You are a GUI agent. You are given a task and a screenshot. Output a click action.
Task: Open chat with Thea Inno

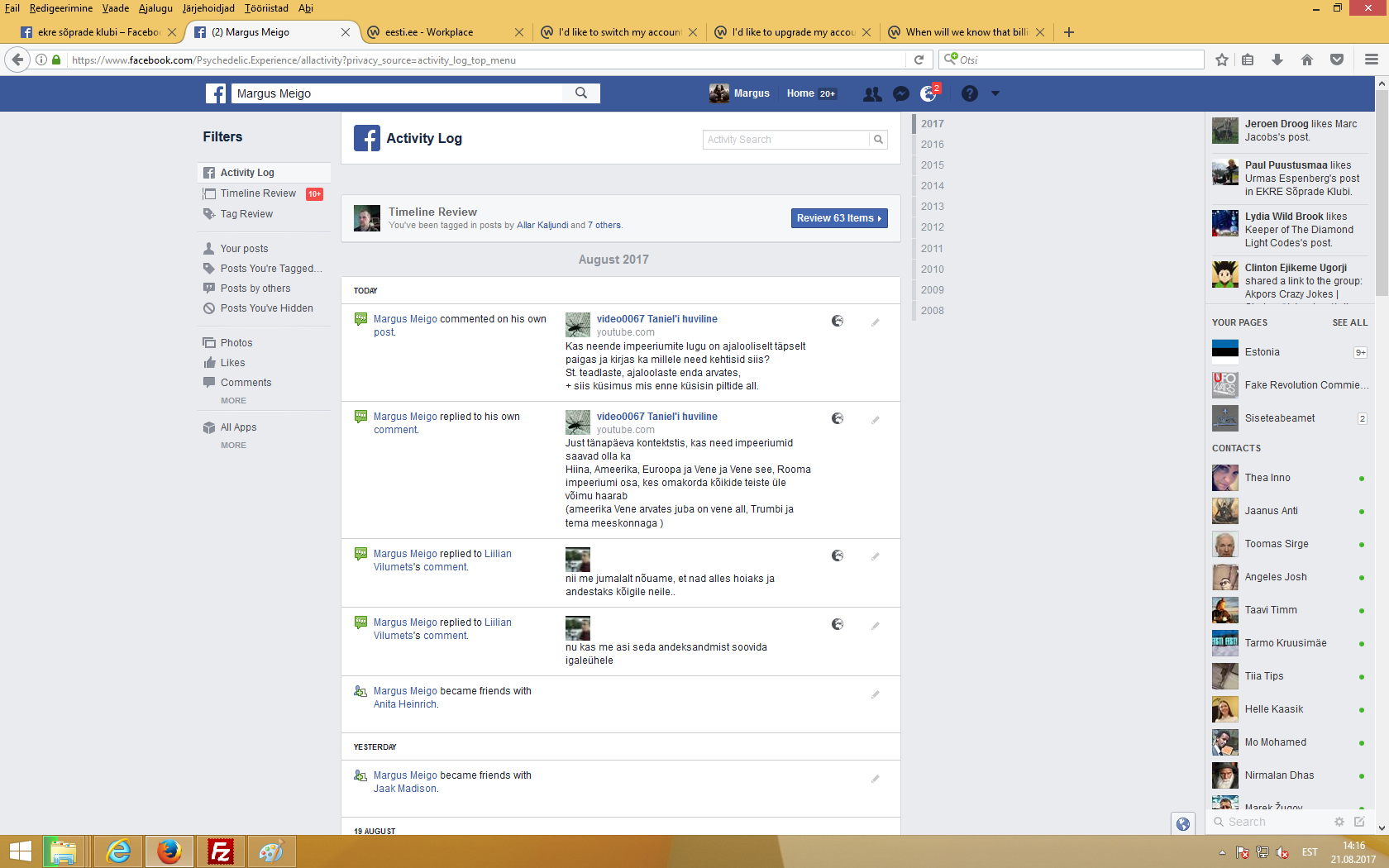pyautogui.click(x=1289, y=478)
